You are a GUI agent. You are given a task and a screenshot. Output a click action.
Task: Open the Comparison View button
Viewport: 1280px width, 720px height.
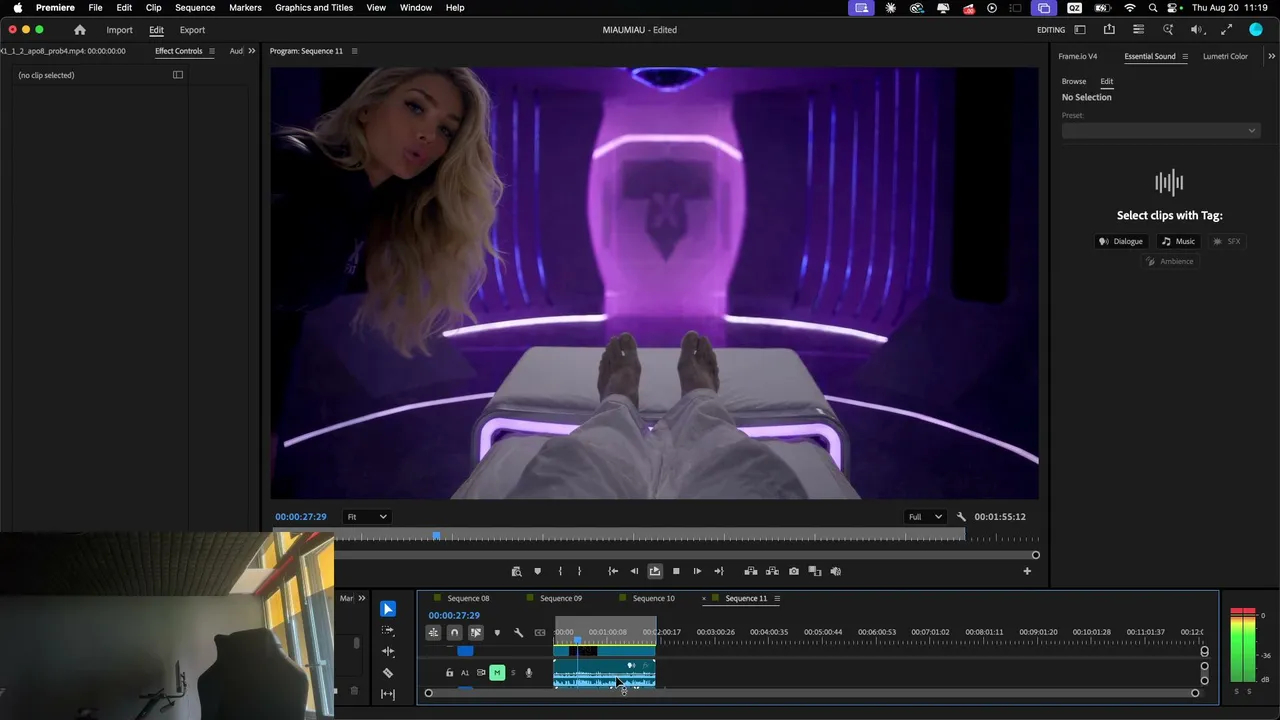815,571
